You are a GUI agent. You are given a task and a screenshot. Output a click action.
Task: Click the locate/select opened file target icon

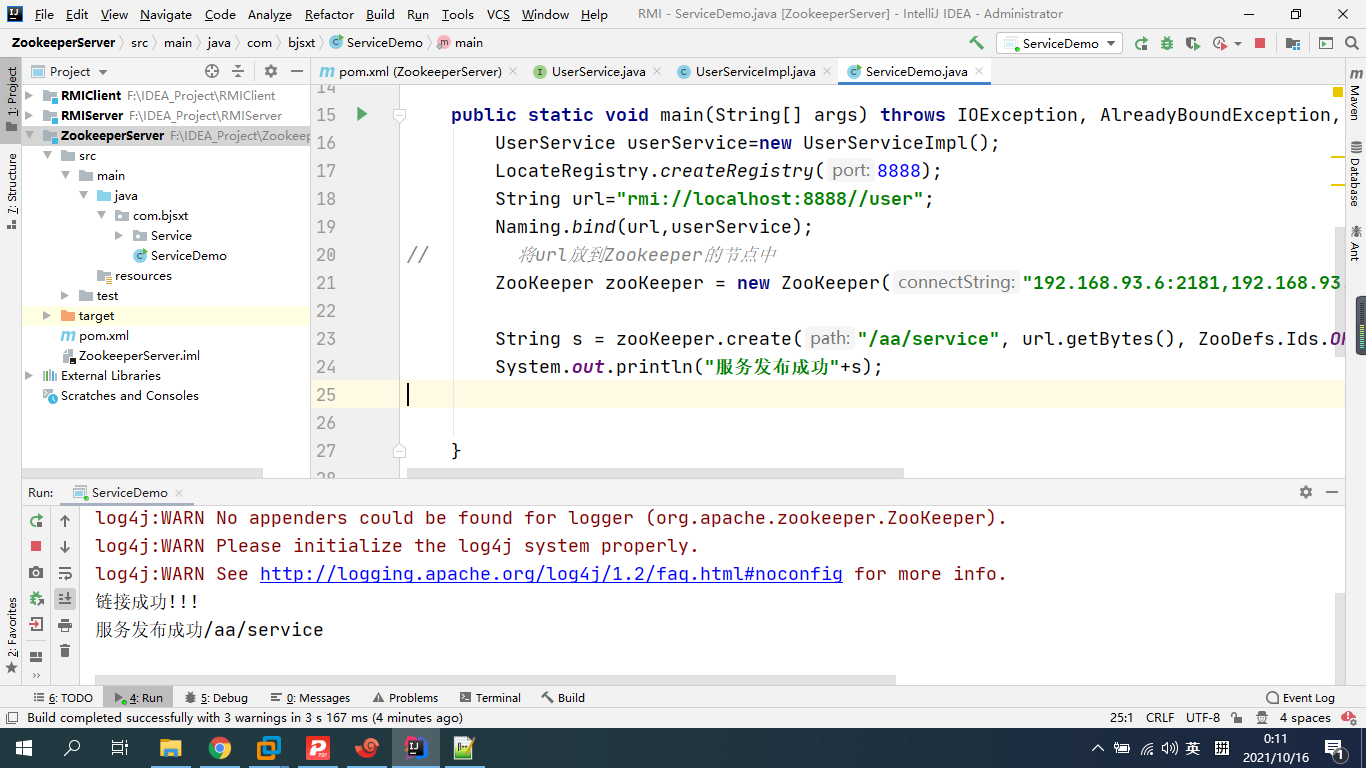[x=212, y=71]
